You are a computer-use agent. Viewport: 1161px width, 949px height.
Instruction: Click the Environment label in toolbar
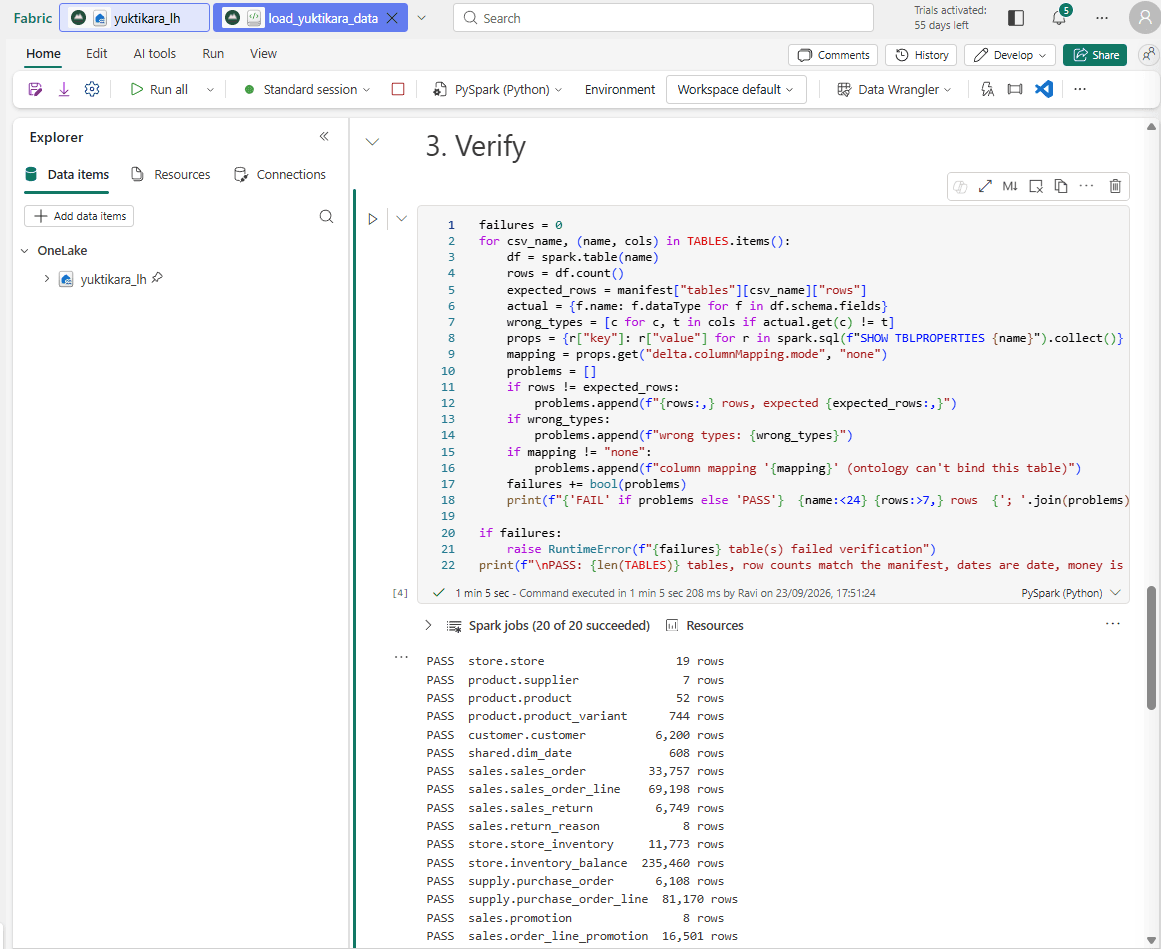[x=620, y=90]
